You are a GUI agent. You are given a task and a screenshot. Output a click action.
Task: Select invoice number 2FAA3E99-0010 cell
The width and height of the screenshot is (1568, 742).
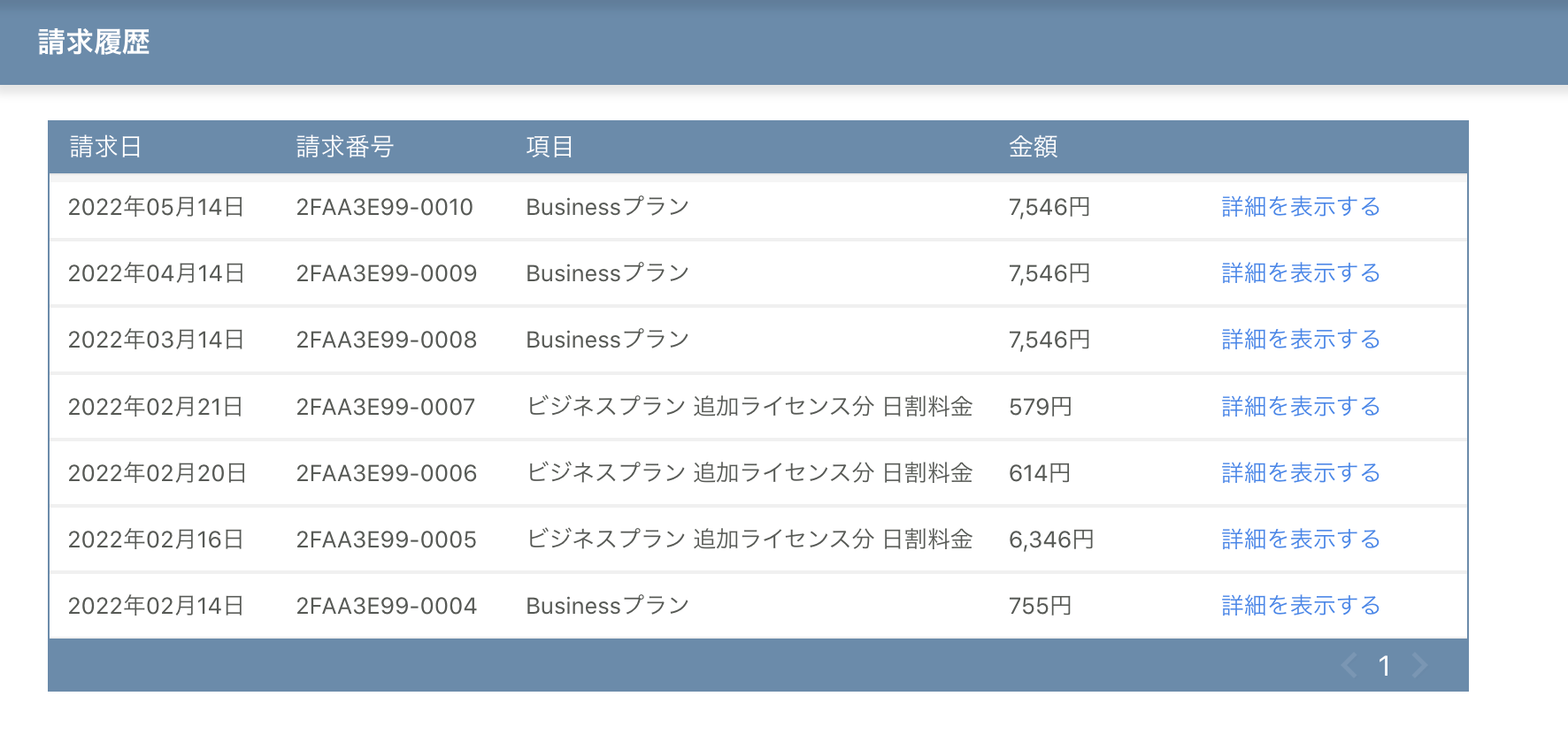384,207
